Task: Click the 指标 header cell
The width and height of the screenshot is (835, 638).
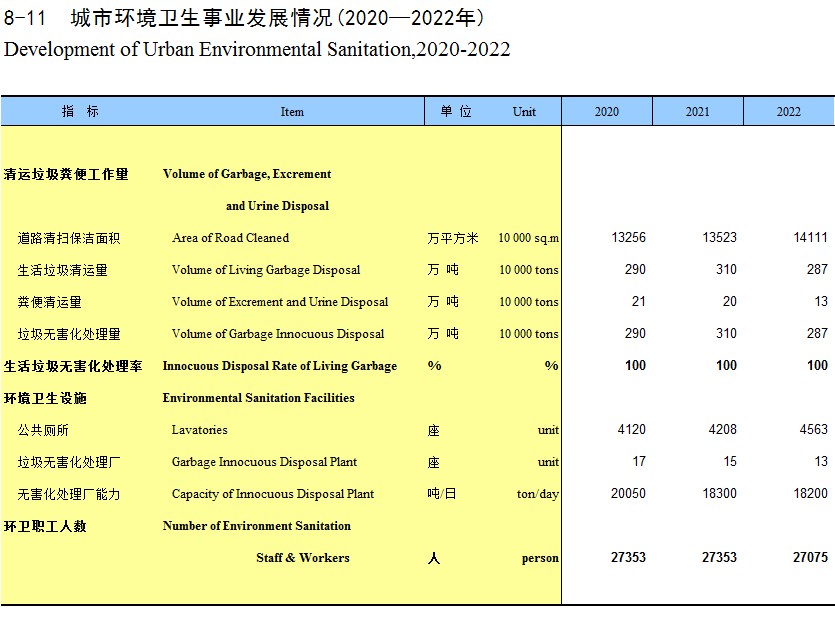Action: click(80, 111)
